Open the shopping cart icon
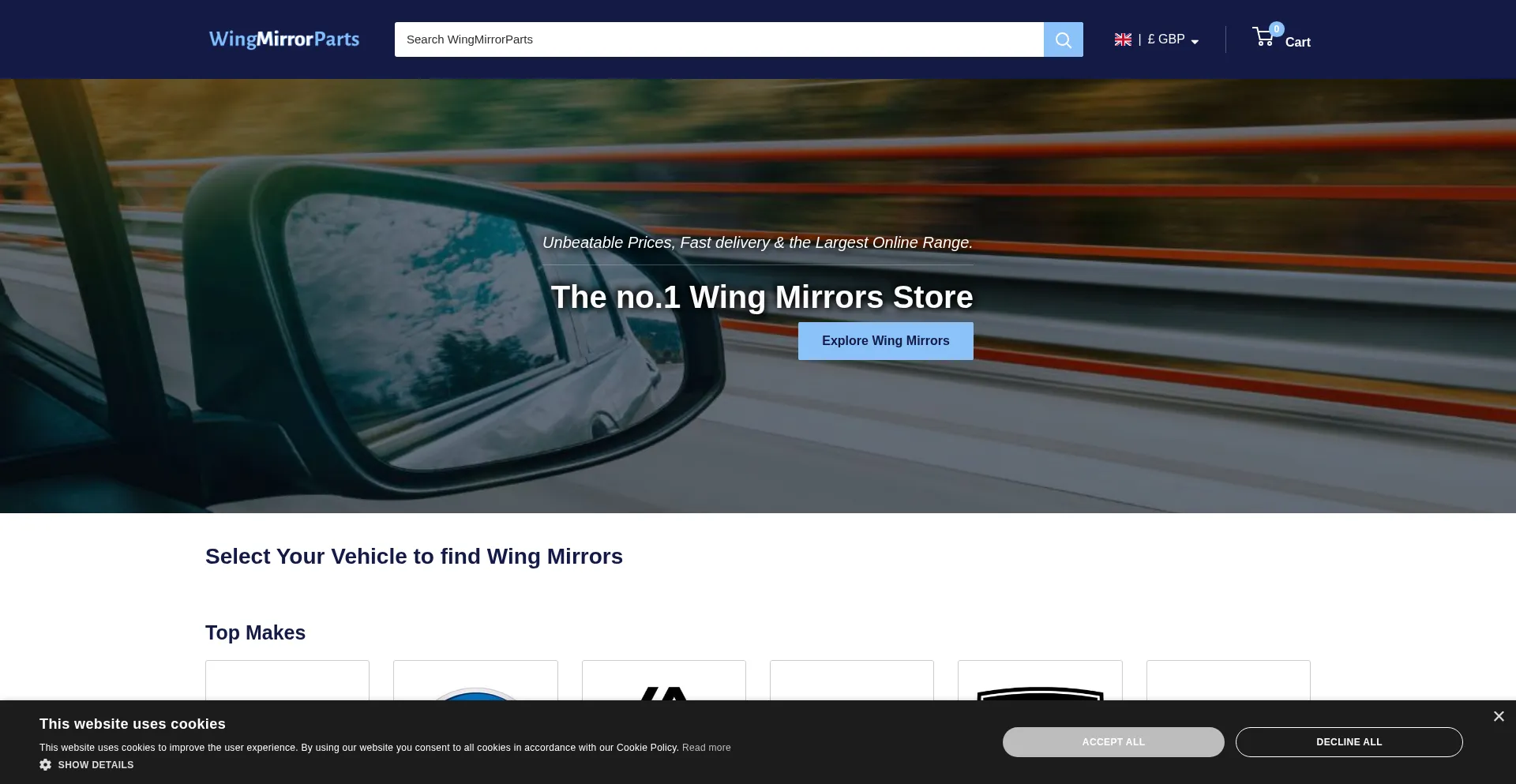Screen dimensions: 1516x784 [x=1263, y=38]
